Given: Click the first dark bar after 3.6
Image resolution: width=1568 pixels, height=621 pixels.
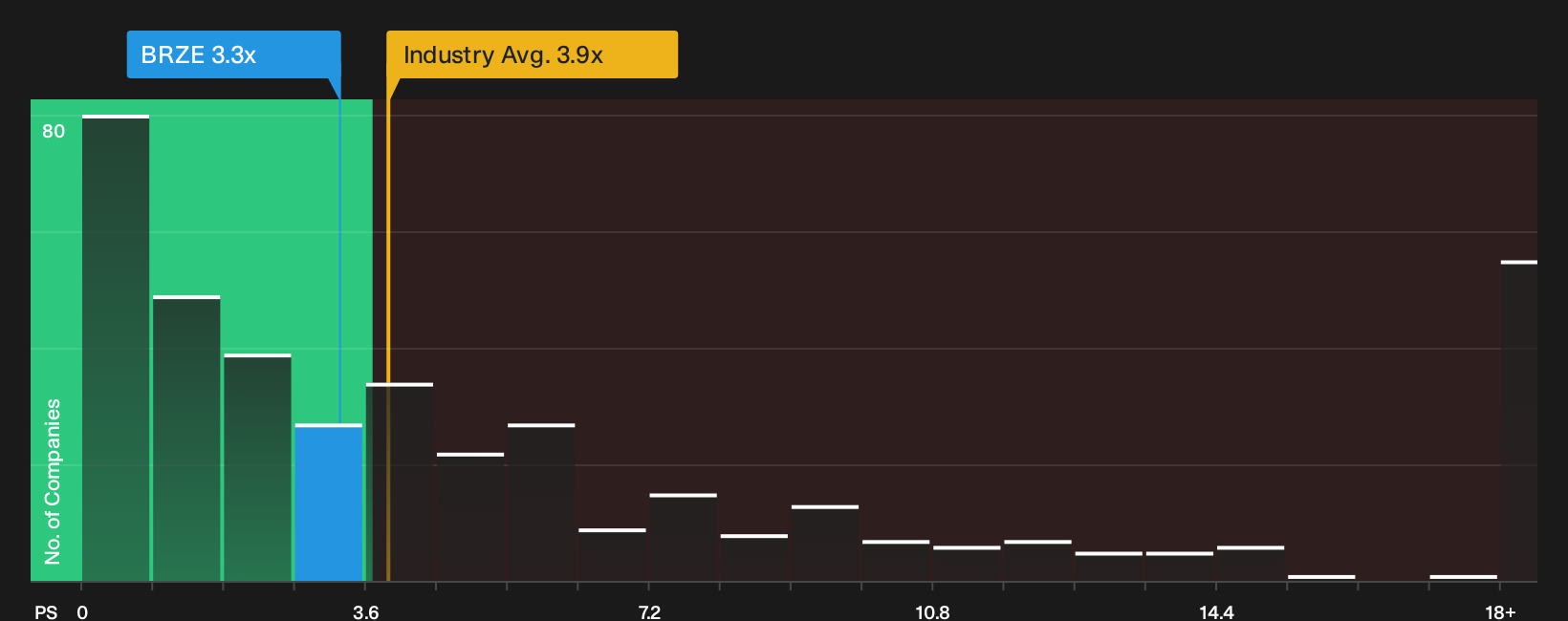Looking at the screenshot, I should point(400,482).
